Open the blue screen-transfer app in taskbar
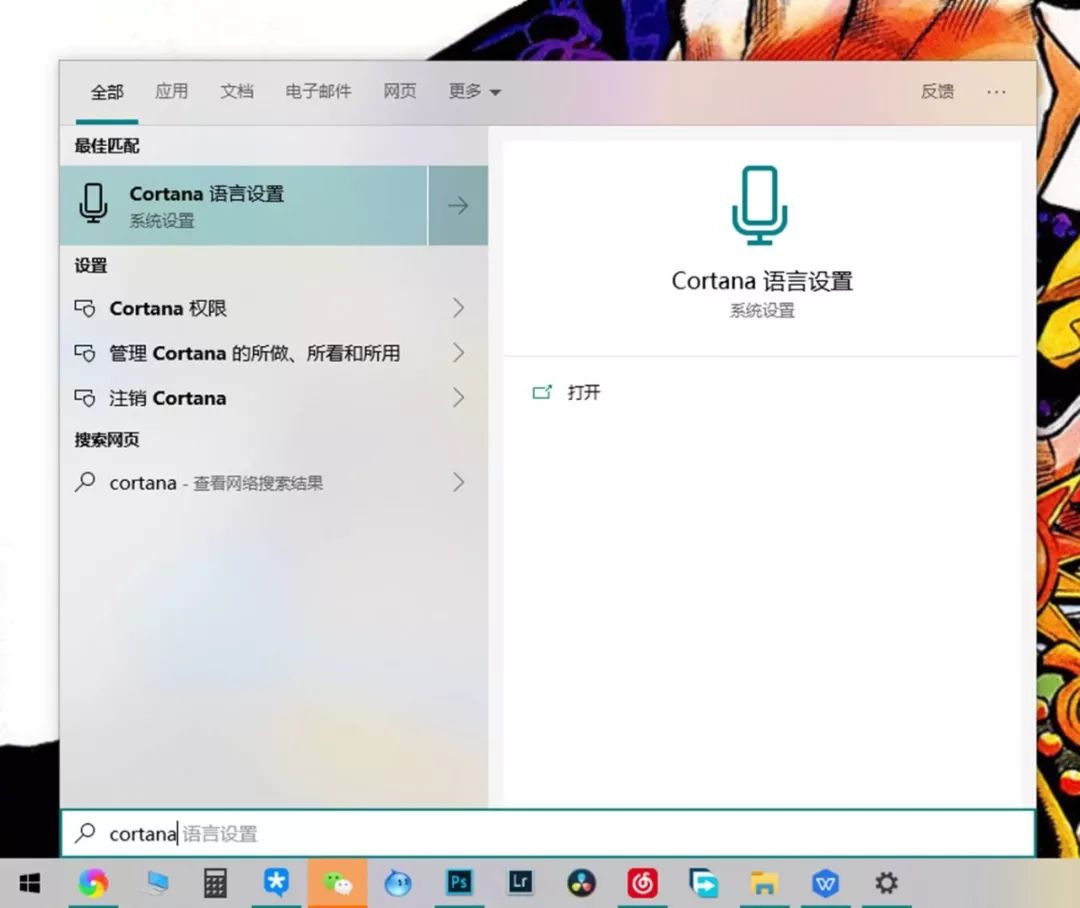The width and height of the screenshot is (1080, 908). (703, 883)
